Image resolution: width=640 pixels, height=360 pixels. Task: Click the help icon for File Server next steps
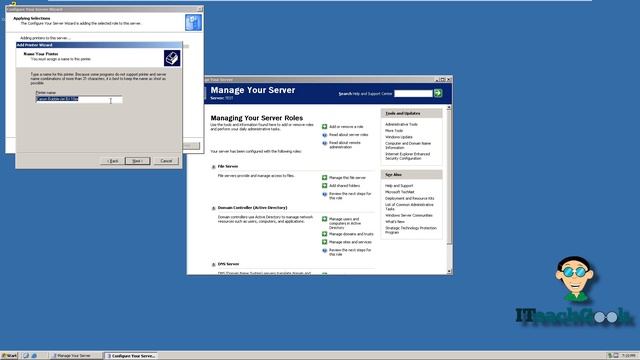coord(324,194)
